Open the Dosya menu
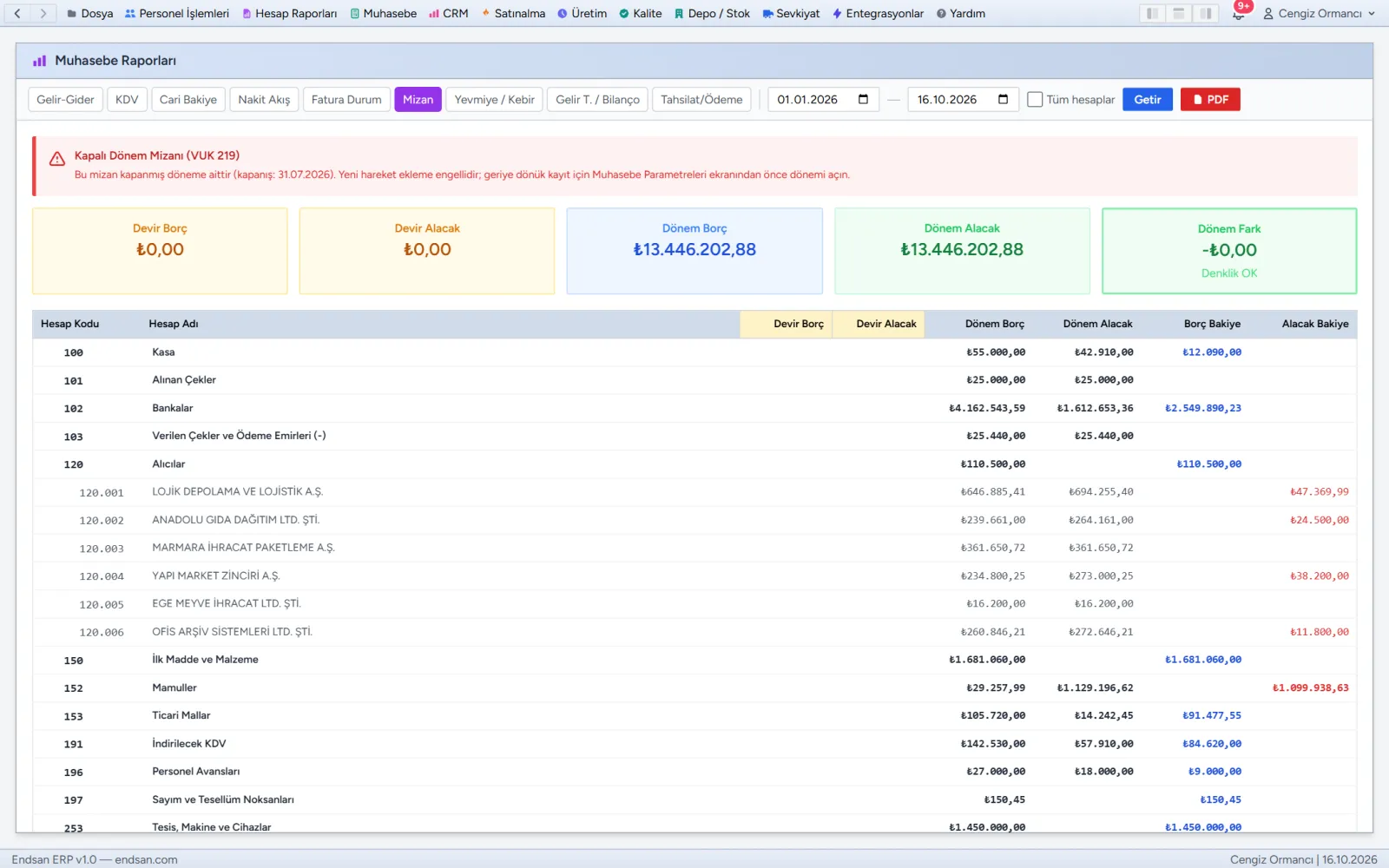1389x868 pixels. [x=90, y=14]
